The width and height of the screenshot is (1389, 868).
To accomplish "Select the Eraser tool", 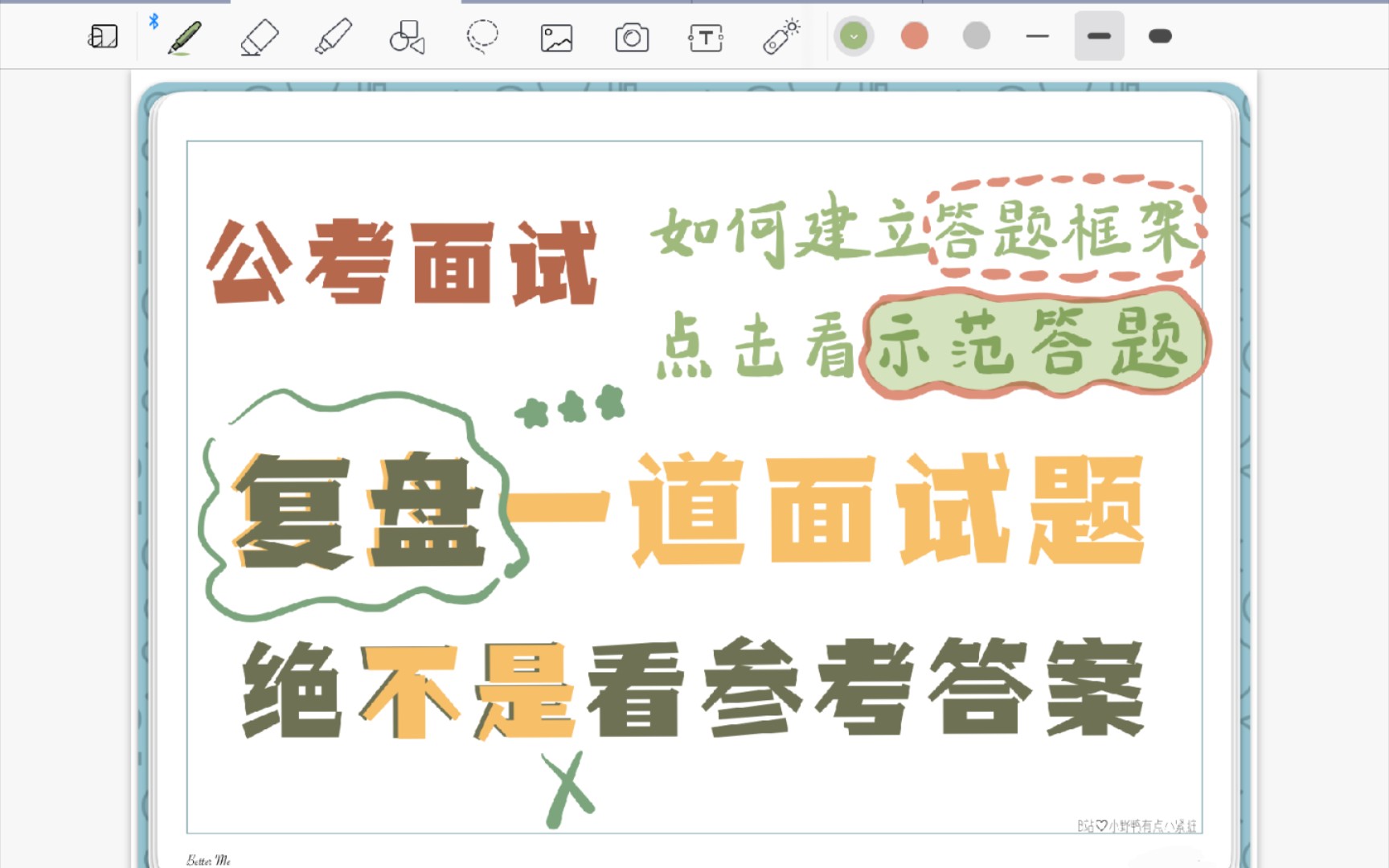I will [x=259, y=37].
